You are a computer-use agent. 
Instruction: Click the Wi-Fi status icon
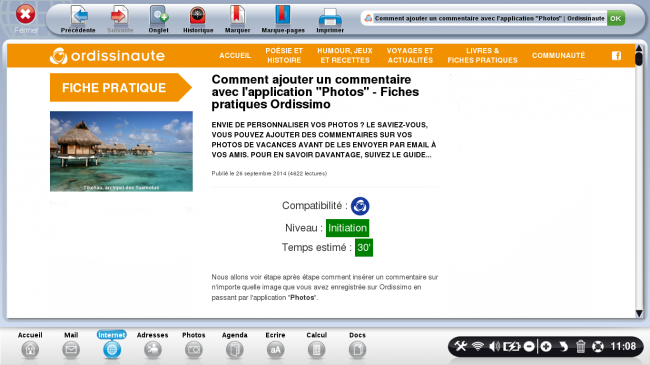(x=478, y=346)
